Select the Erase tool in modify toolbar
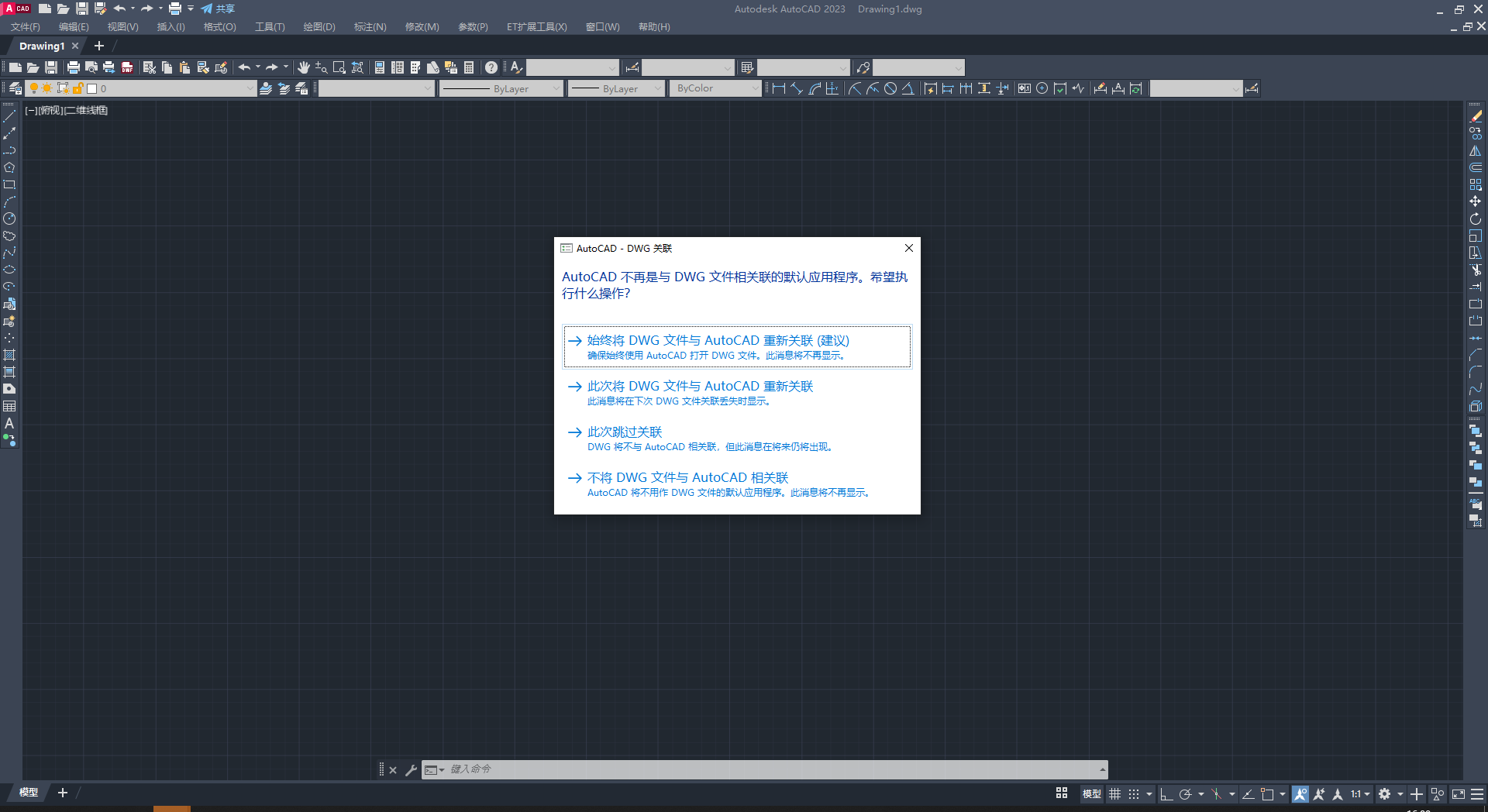Screen dimensions: 1488x812 (x=1476, y=117)
